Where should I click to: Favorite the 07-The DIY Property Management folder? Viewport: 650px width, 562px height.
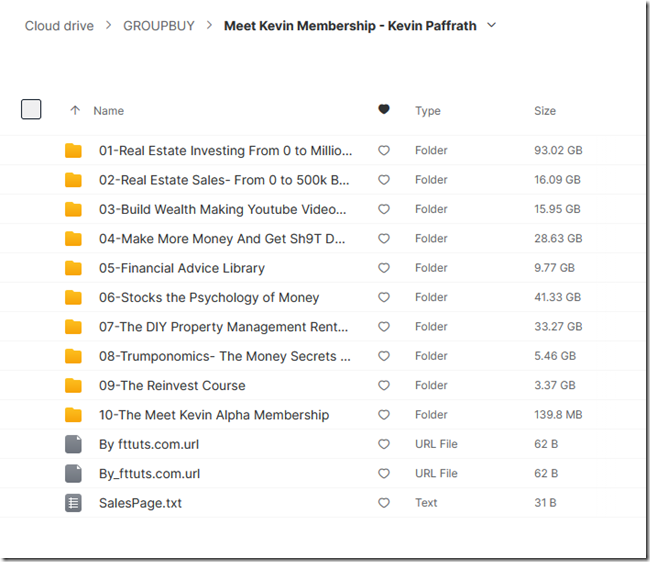click(x=384, y=327)
